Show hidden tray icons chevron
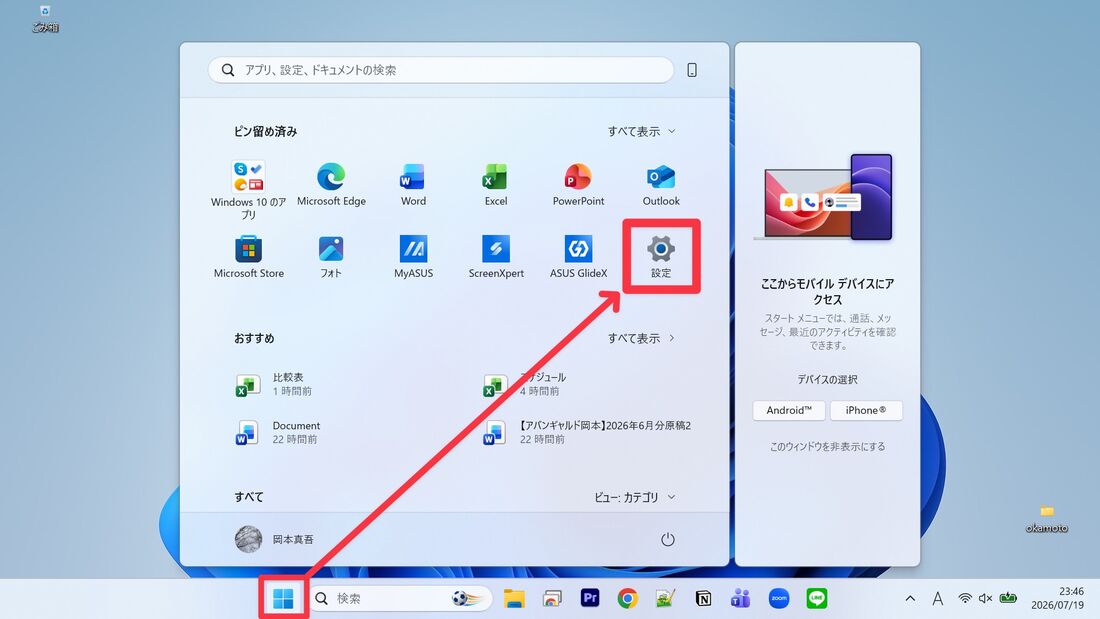 pos(910,599)
